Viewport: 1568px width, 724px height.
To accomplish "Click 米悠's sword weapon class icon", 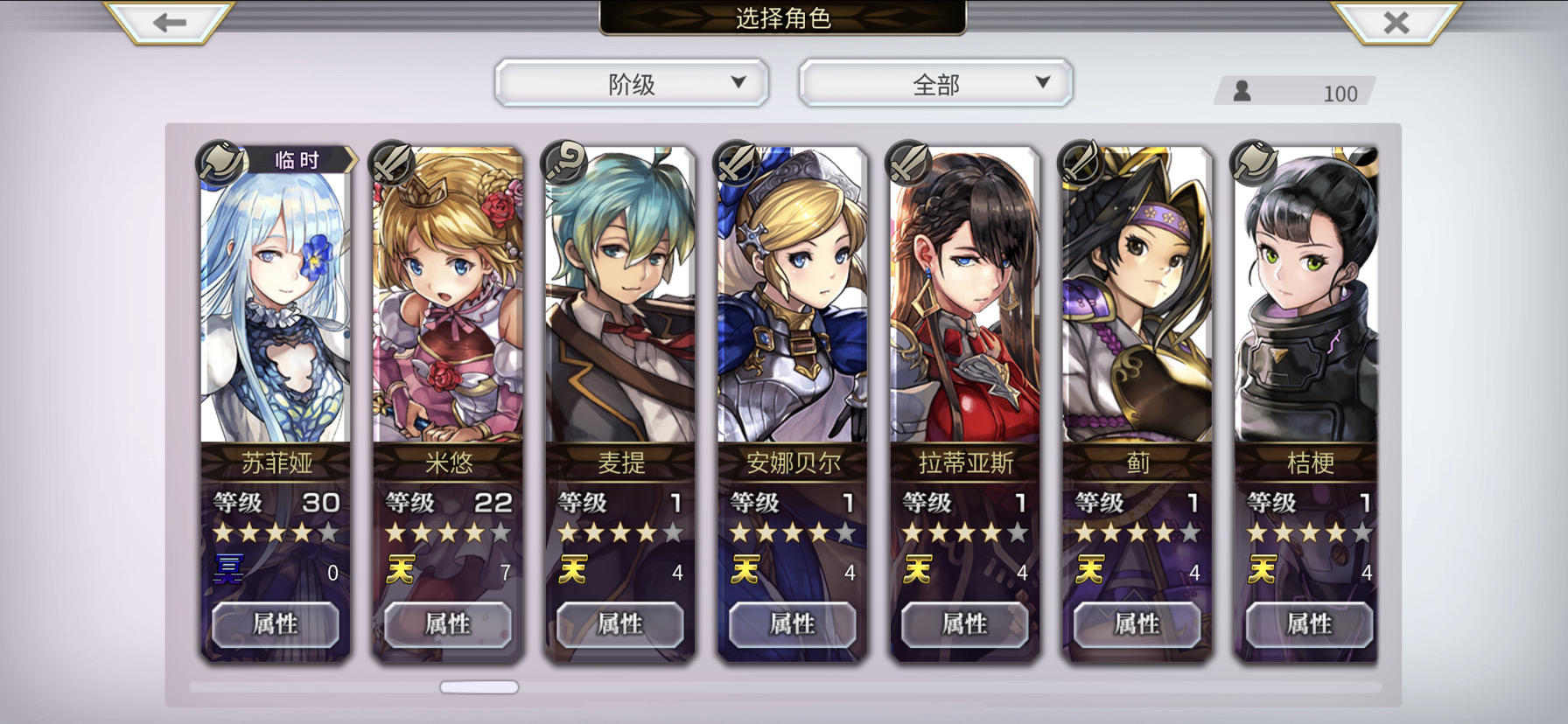I will coord(392,162).
